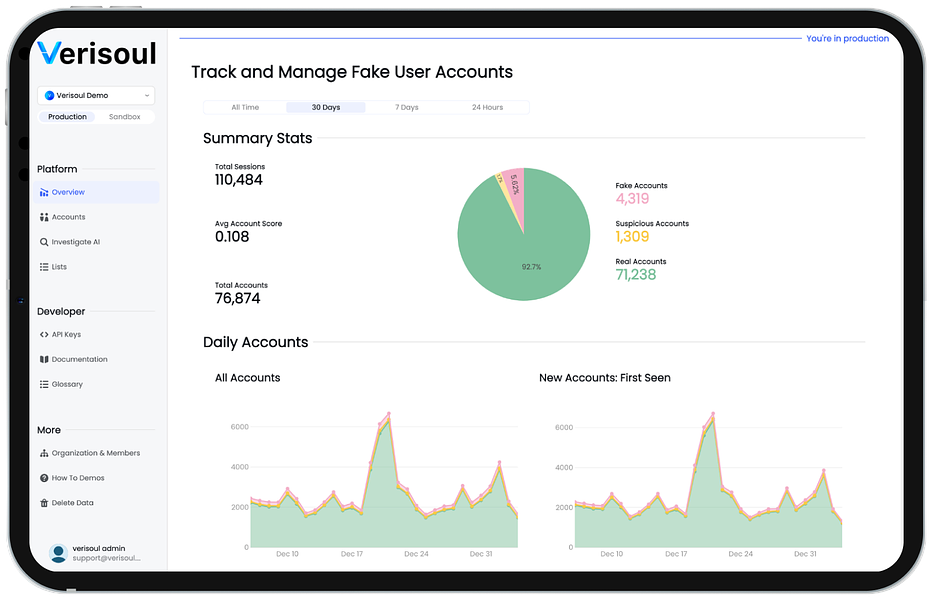
Task: Select the 30 Days range tab
Action: [326, 108]
